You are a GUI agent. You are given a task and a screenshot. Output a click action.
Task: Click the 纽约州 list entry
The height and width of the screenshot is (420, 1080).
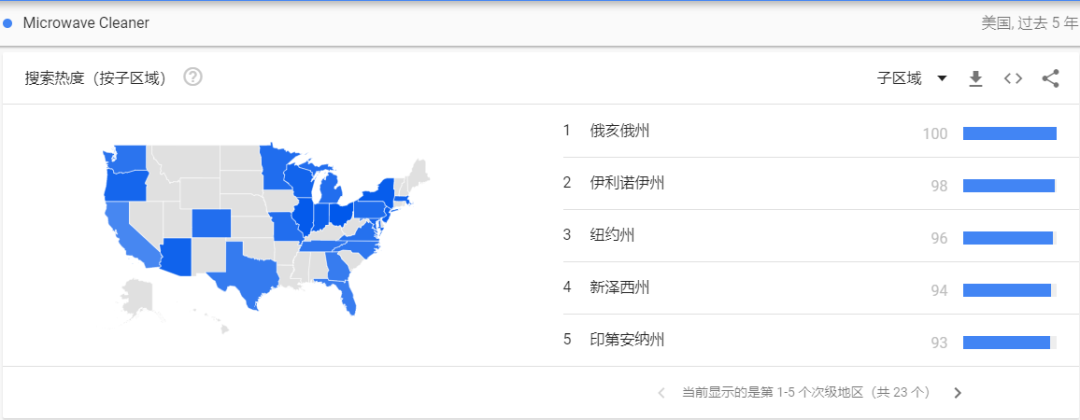[612, 235]
